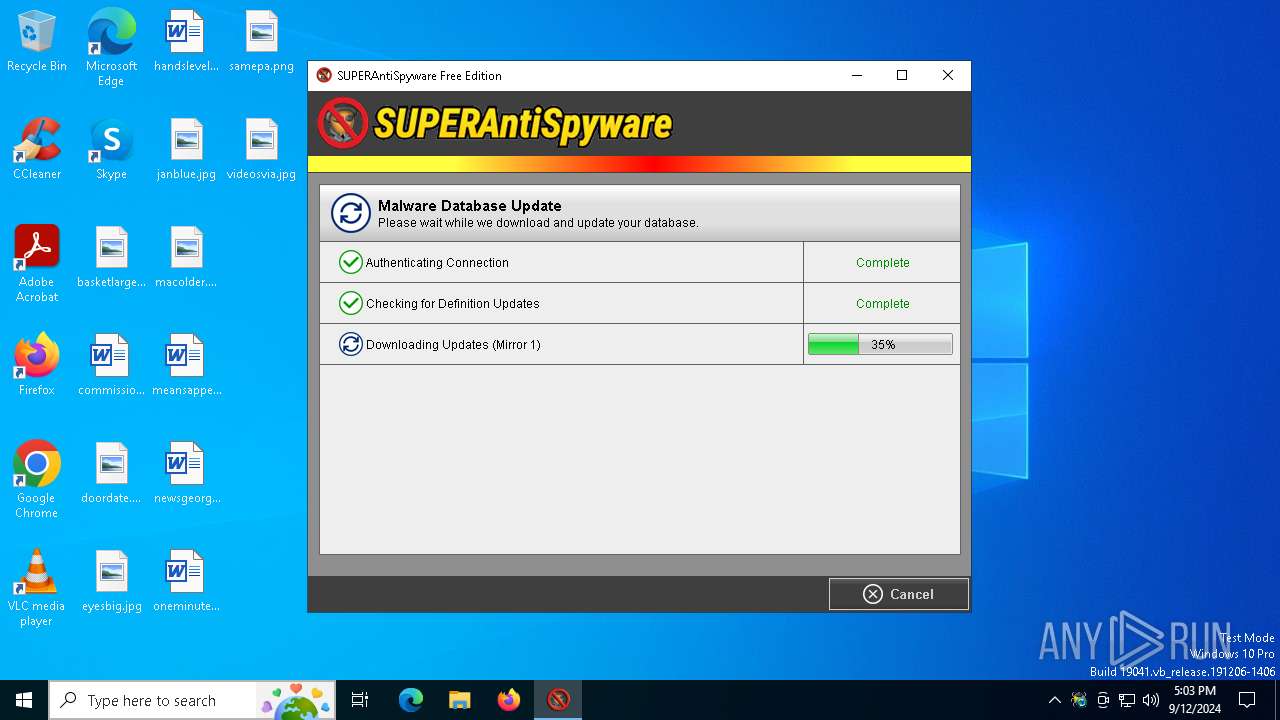Click Complete status for Authenticating Connection
Viewport: 1280px width, 720px height.
882,263
